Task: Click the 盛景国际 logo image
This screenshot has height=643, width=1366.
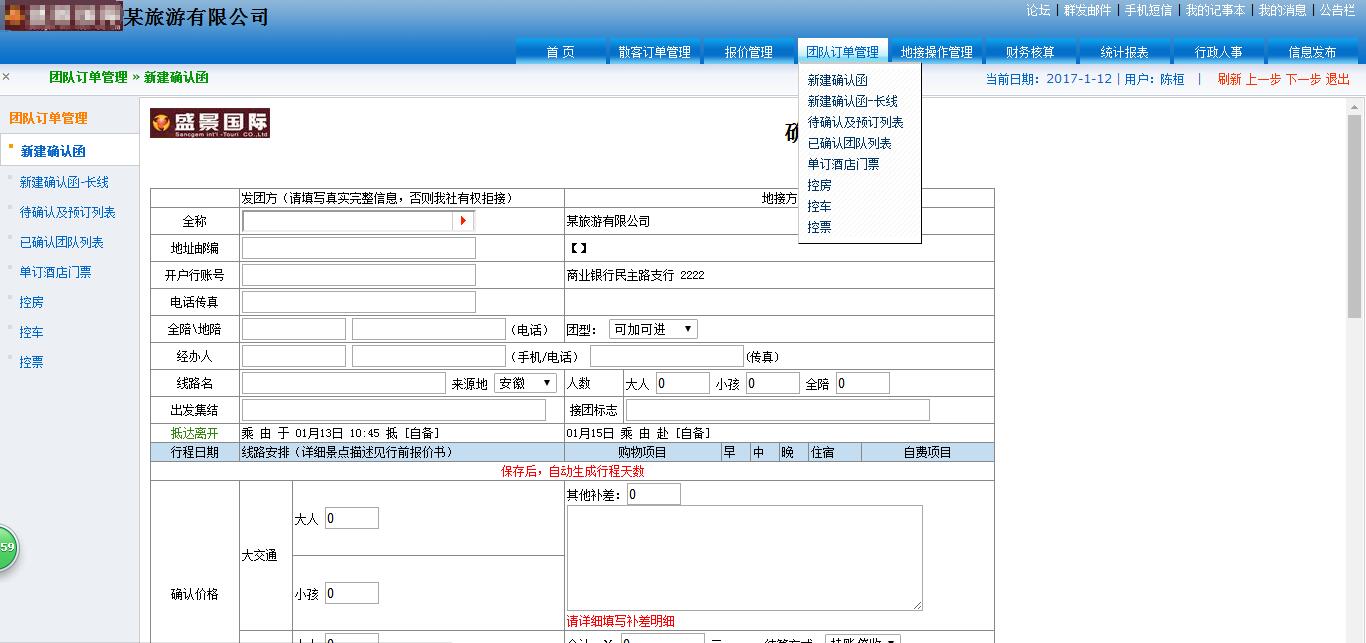Action: pyautogui.click(x=210, y=123)
